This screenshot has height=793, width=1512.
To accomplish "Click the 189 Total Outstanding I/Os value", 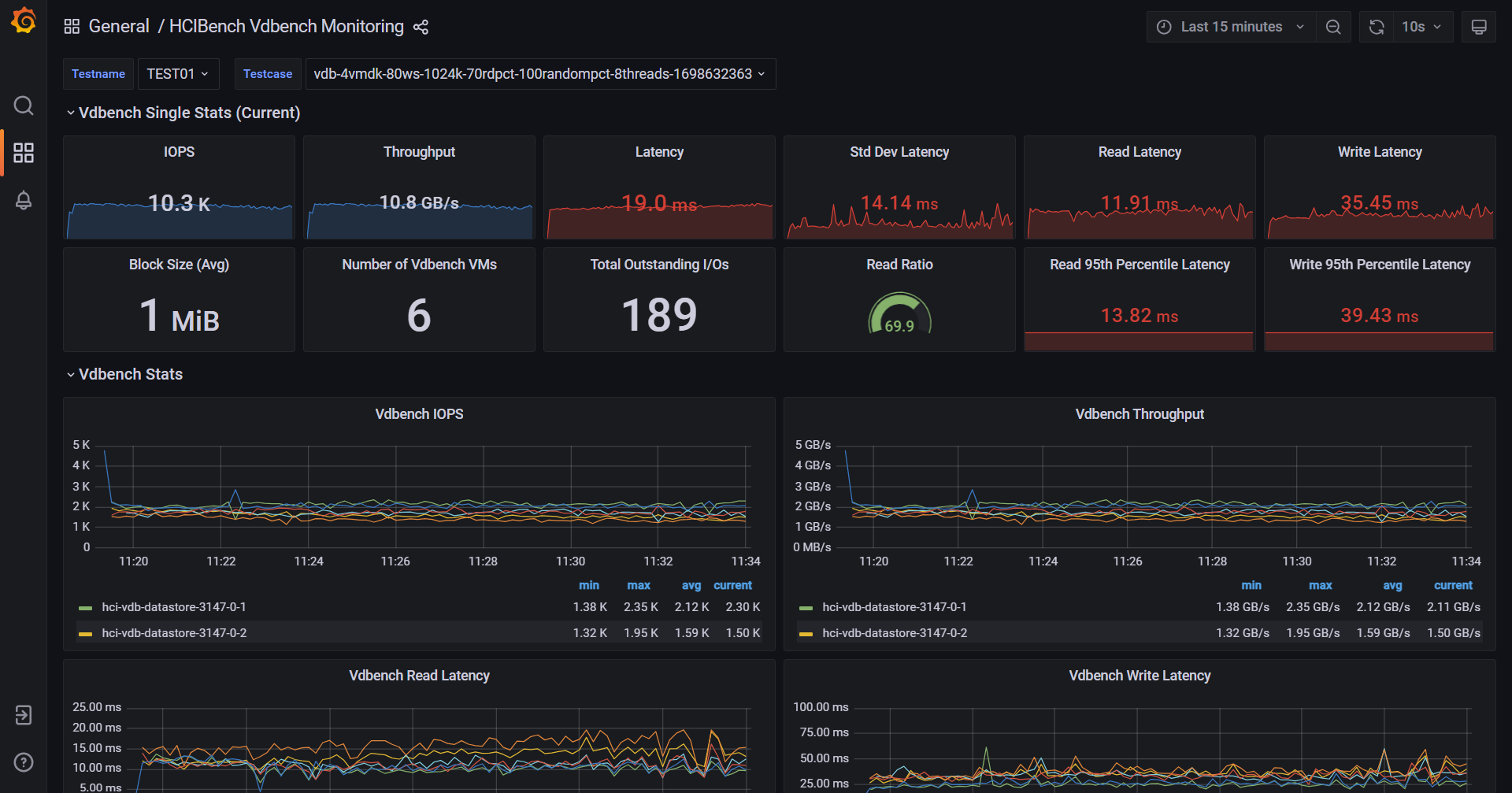I will pyautogui.click(x=659, y=315).
